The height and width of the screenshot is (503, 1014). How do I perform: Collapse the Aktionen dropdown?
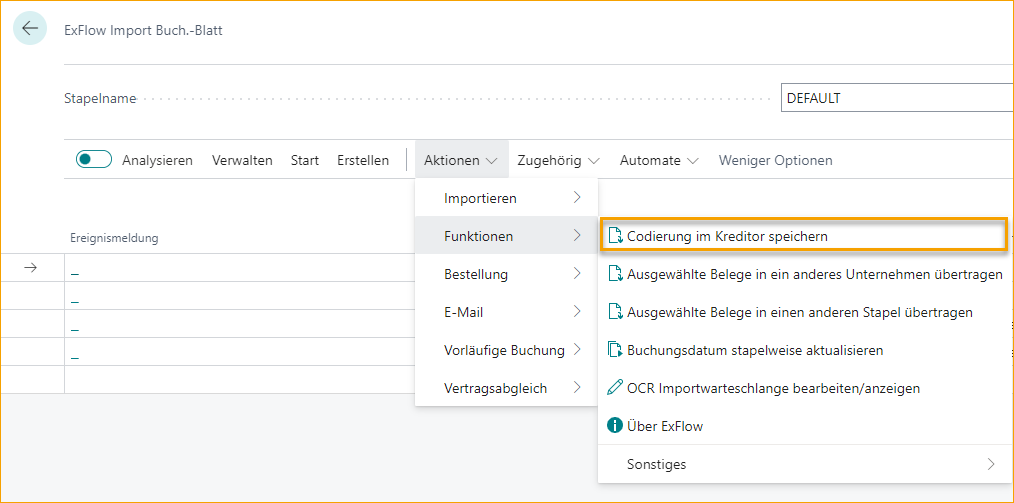point(461,160)
